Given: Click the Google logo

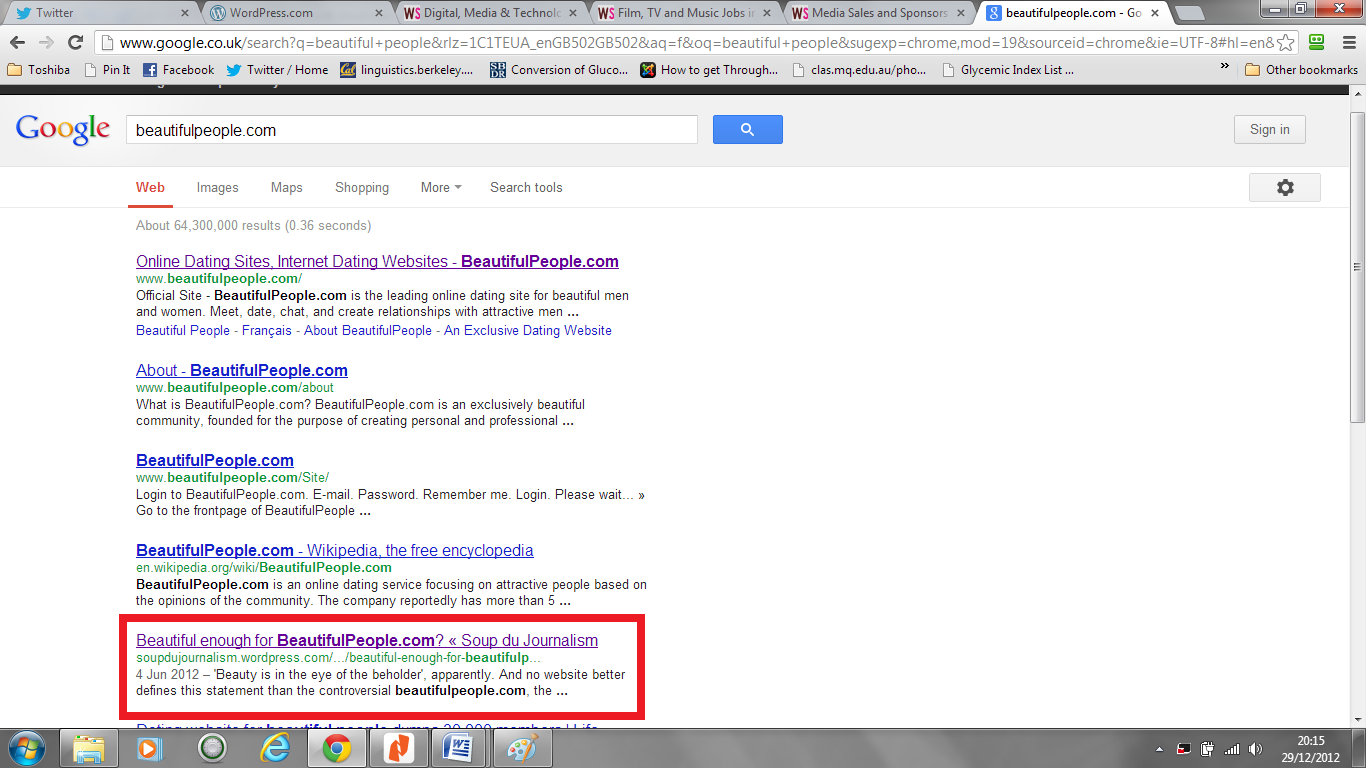Looking at the screenshot, I should [x=63, y=129].
